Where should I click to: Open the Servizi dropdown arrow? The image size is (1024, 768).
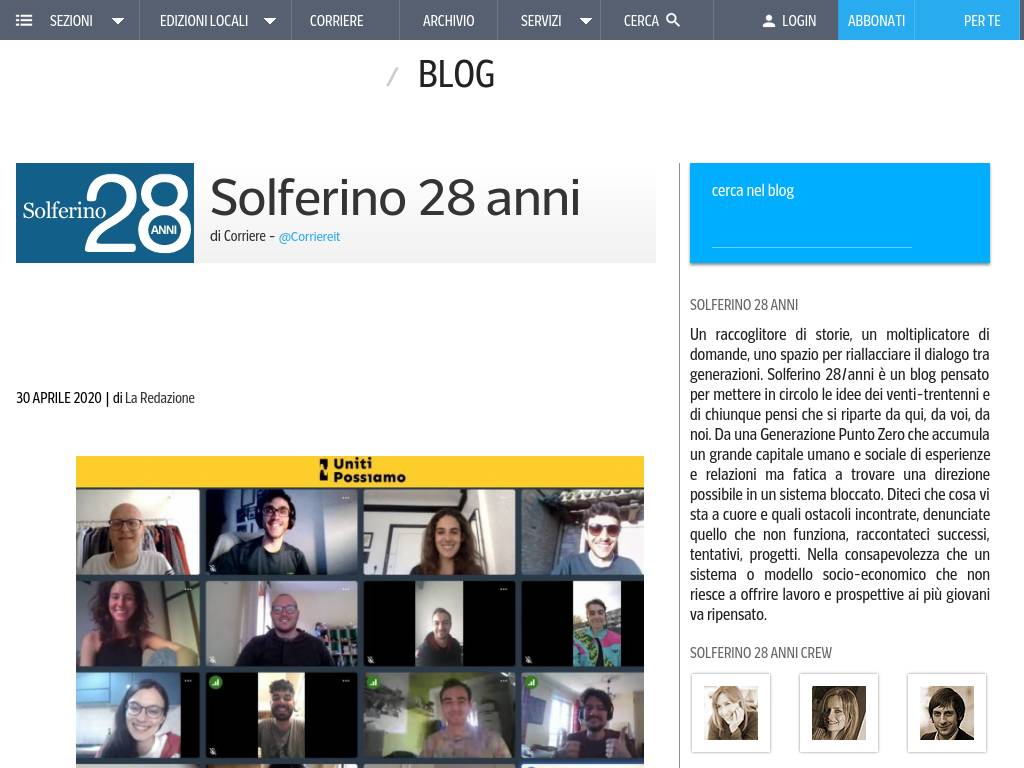coord(586,21)
